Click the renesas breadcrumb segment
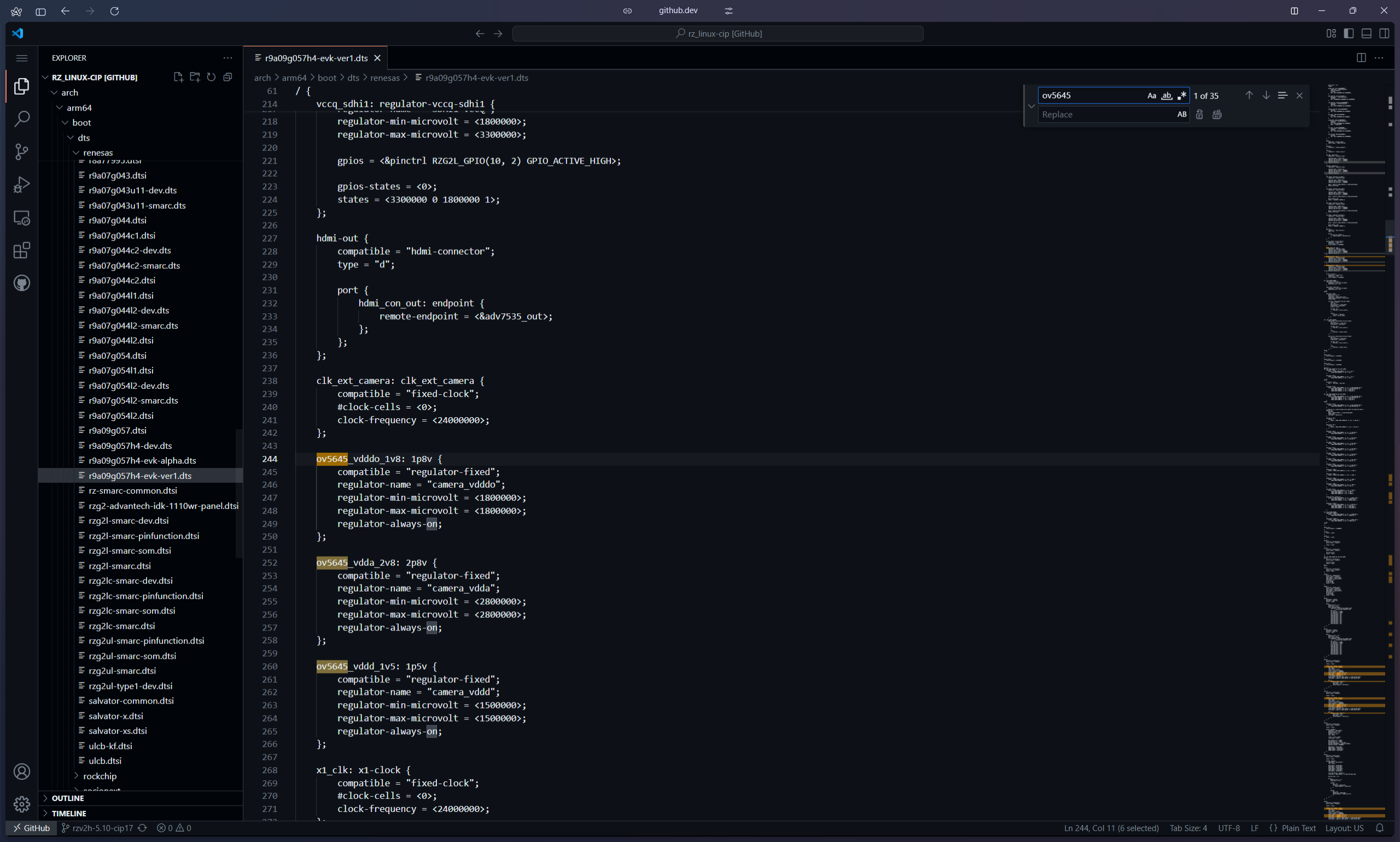This screenshot has width=1400, height=842. tap(385, 78)
